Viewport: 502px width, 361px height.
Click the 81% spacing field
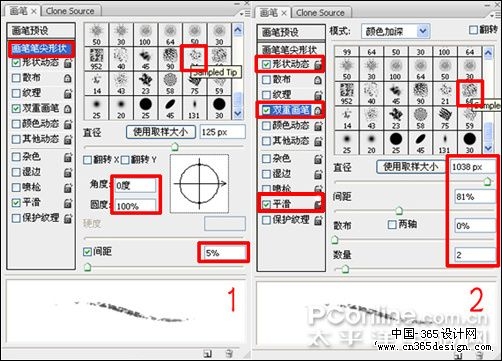(x=475, y=197)
